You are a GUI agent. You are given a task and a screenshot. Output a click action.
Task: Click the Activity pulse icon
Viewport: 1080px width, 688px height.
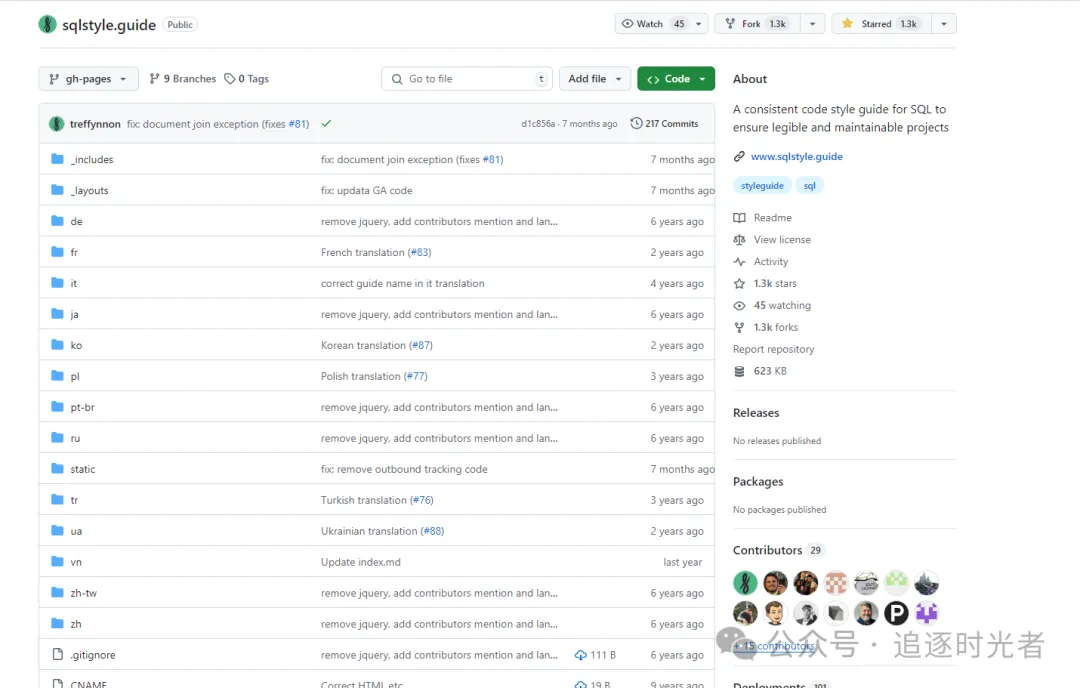click(x=739, y=262)
